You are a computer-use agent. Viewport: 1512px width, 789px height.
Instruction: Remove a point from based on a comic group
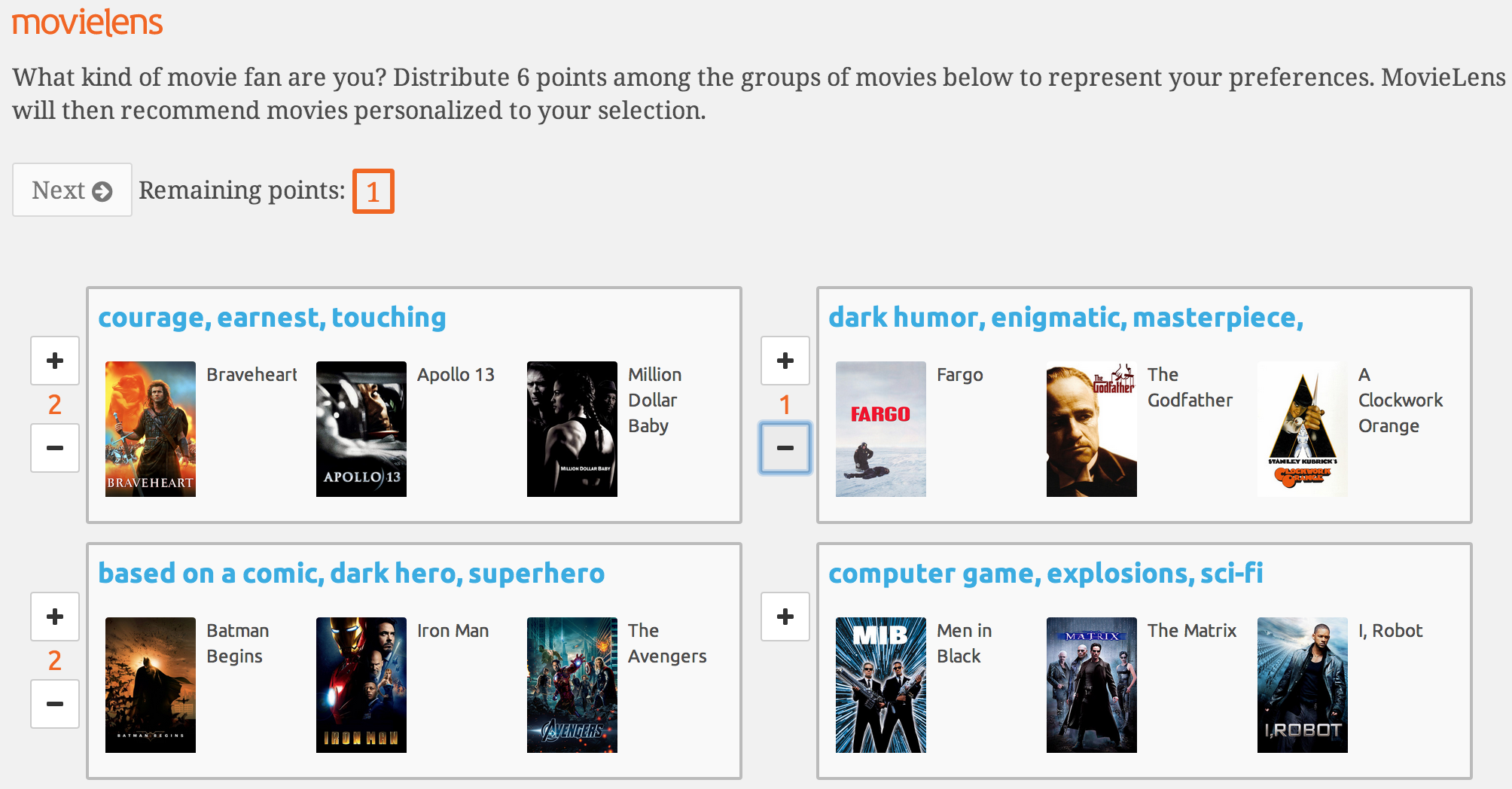(x=55, y=704)
